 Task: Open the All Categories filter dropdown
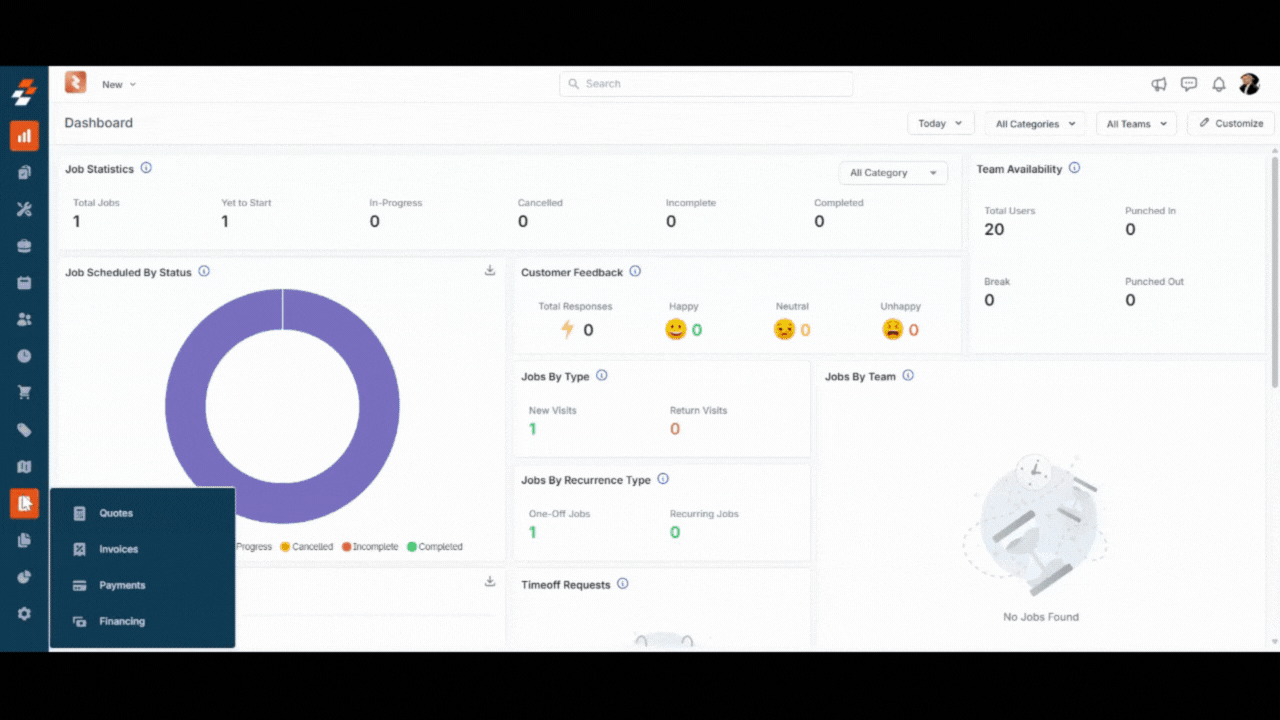1035,124
